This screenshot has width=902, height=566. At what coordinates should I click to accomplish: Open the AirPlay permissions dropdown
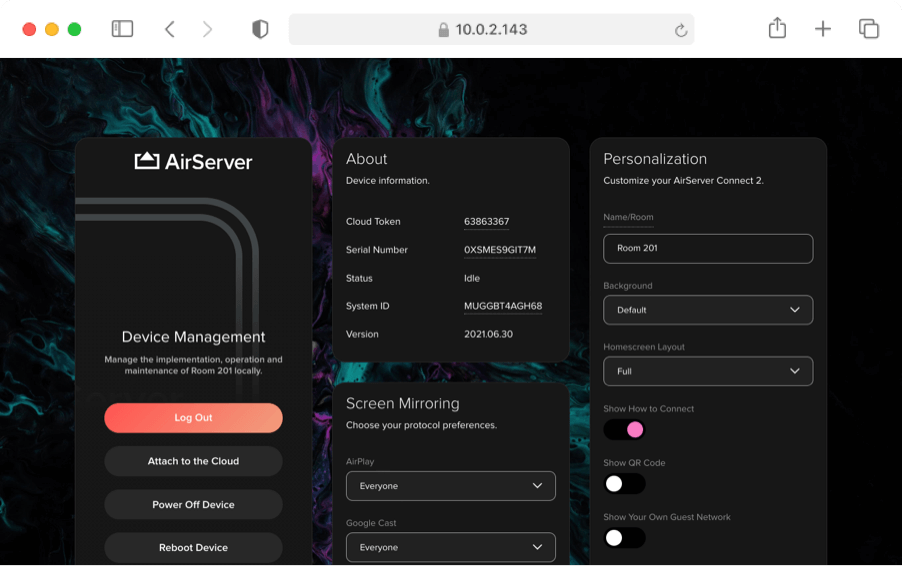(450, 486)
